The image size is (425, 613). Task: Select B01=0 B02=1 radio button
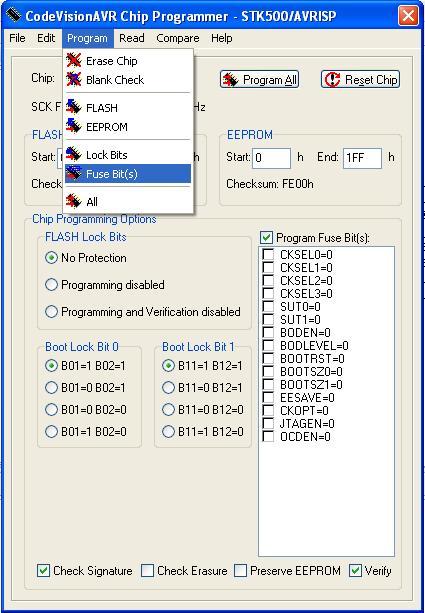click(51, 387)
